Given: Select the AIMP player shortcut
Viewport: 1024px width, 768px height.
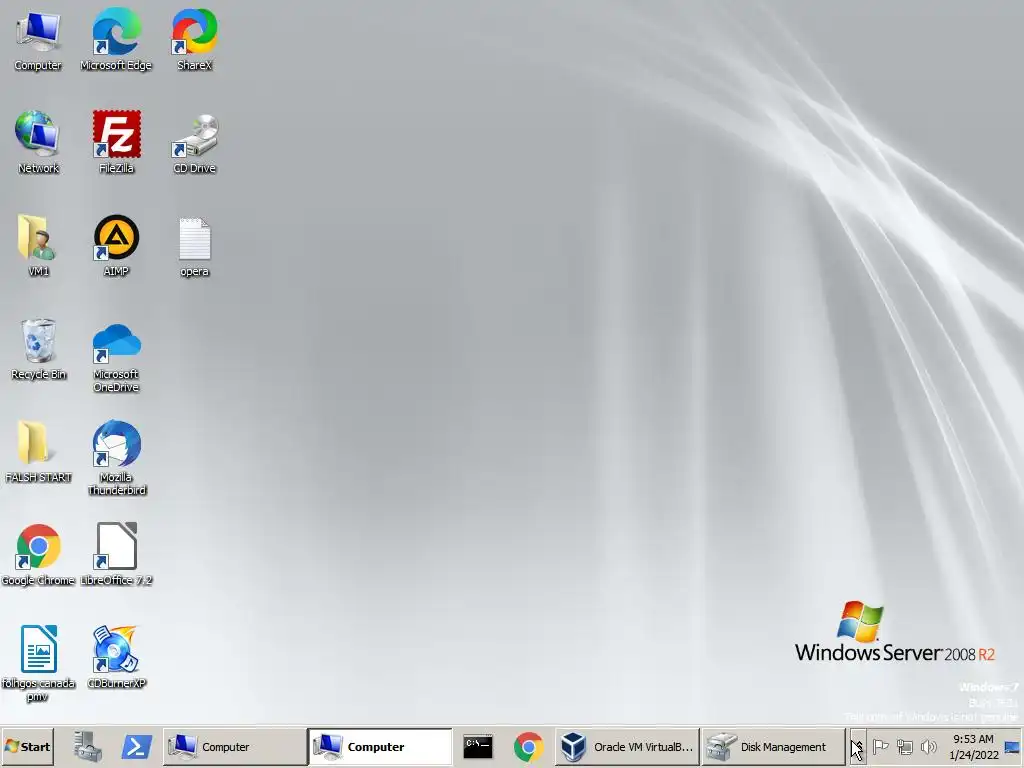Looking at the screenshot, I should pyautogui.click(x=116, y=246).
